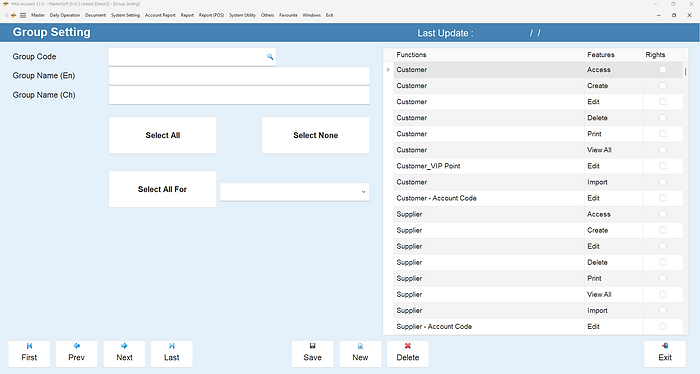Open the Document menu
Viewport: 700px width, 374px height.
pos(96,15)
